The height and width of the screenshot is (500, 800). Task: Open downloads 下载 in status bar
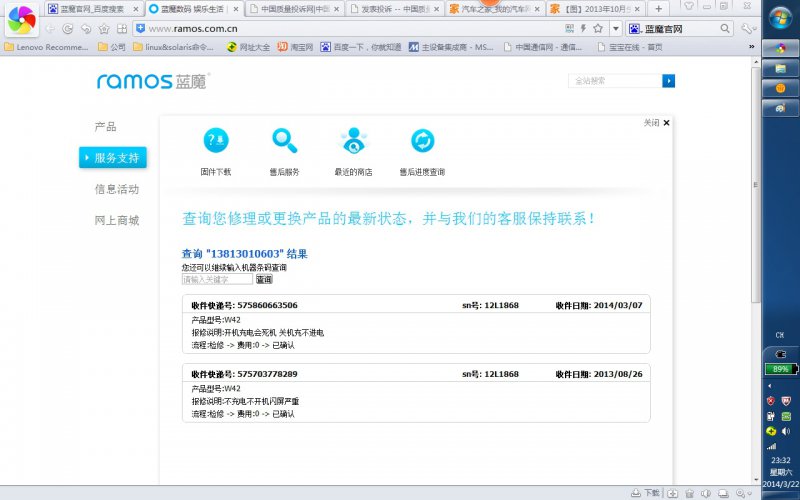click(x=646, y=493)
